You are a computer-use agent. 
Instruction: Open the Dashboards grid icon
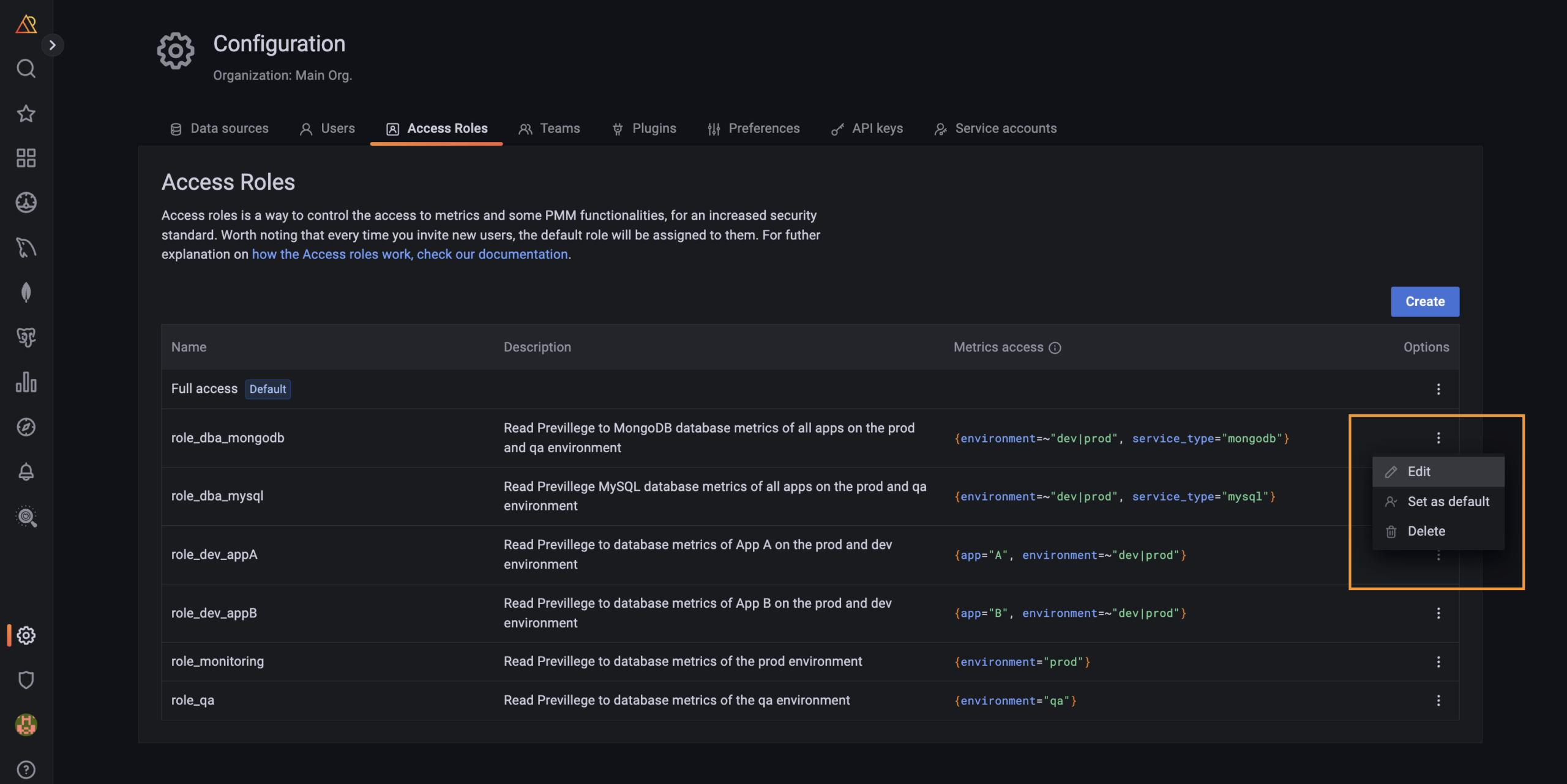click(x=26, y=158)
